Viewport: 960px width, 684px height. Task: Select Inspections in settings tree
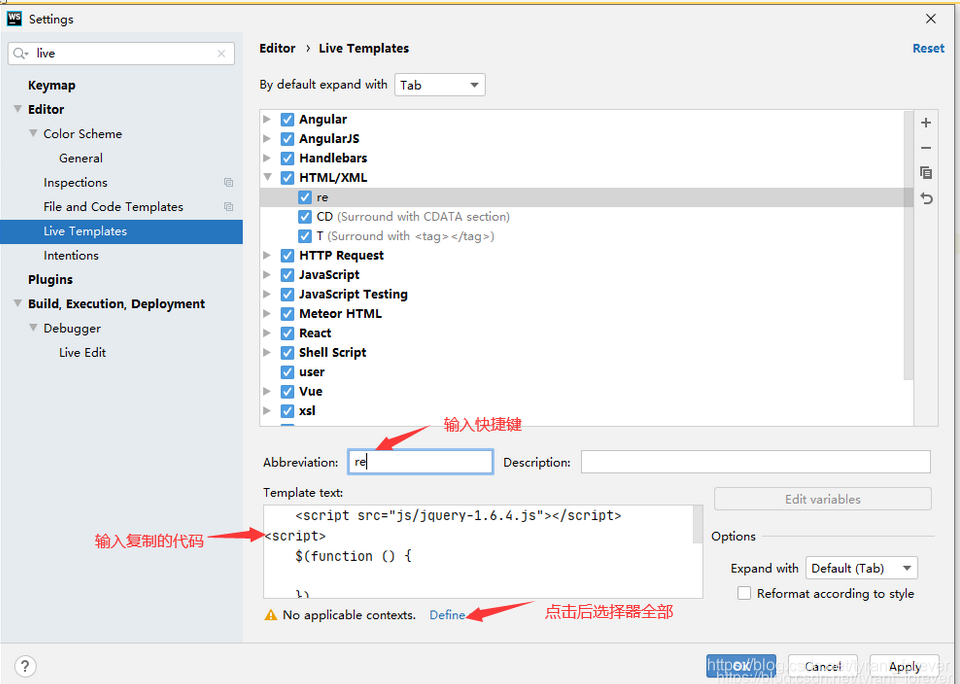click(x=75, y=182)
